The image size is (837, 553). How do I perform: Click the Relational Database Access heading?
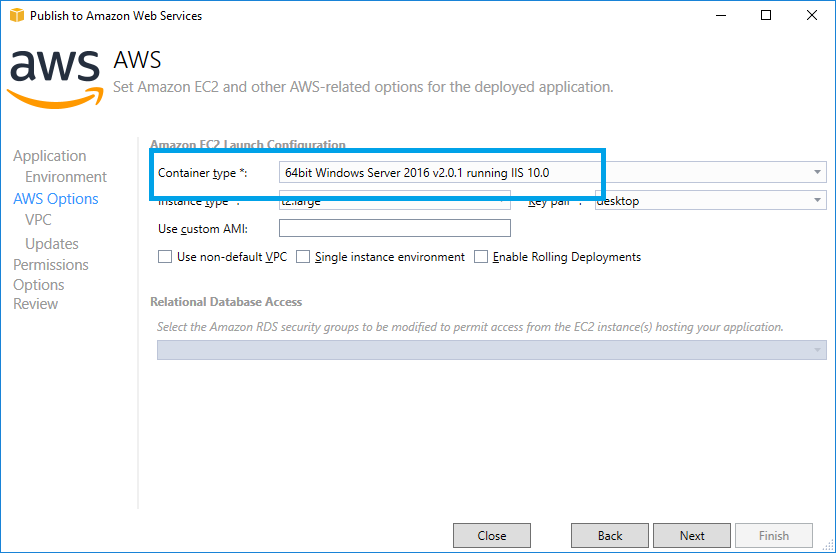(226, 302)
